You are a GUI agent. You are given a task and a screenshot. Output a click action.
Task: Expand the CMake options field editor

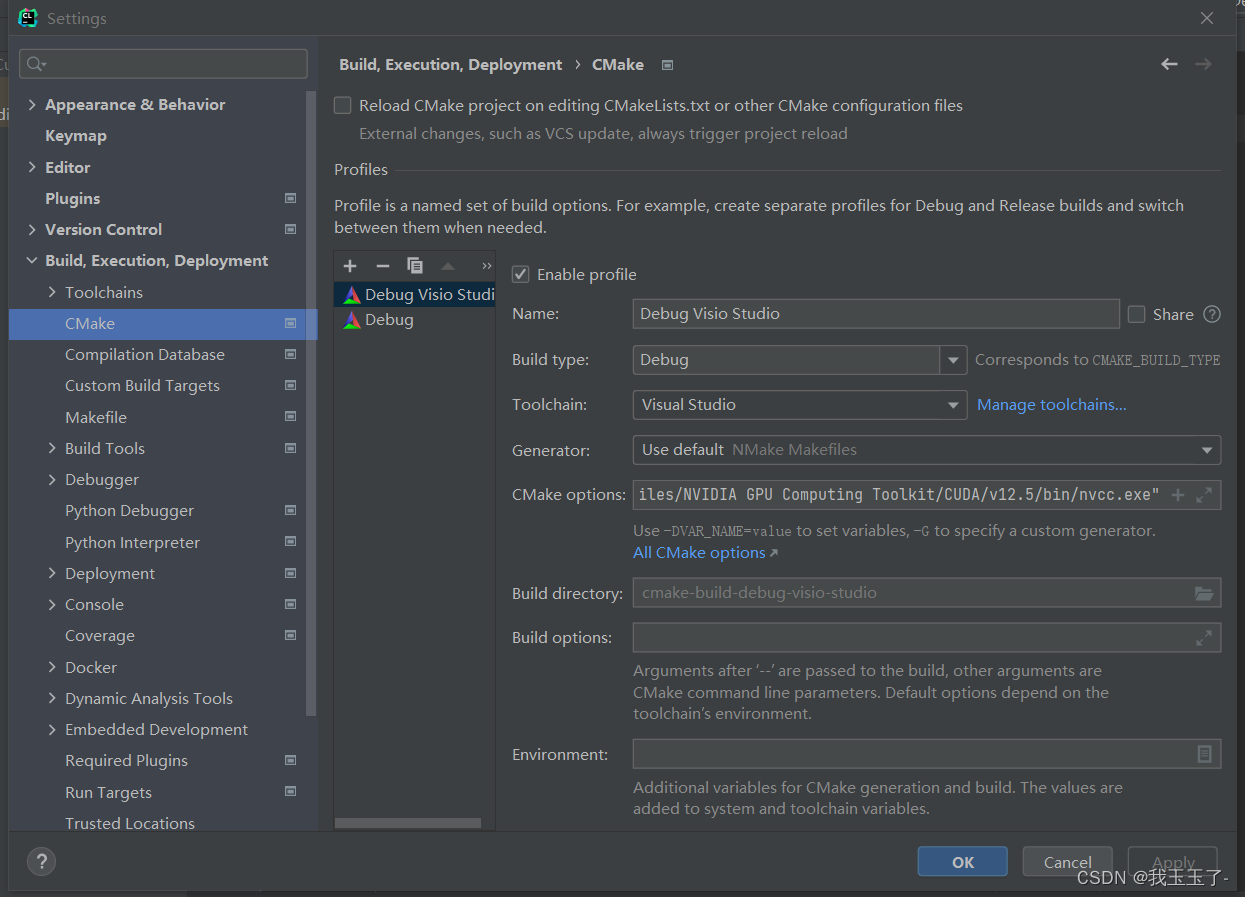tap(1204, 495)
